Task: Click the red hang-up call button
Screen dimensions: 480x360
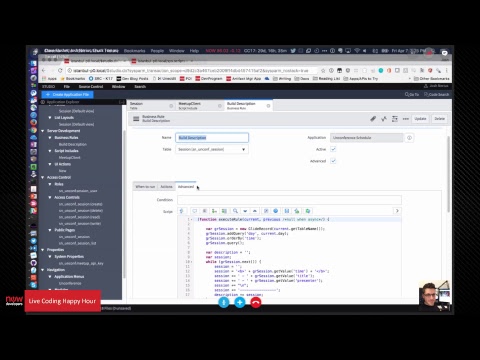Action: click(x=256, y=302)
